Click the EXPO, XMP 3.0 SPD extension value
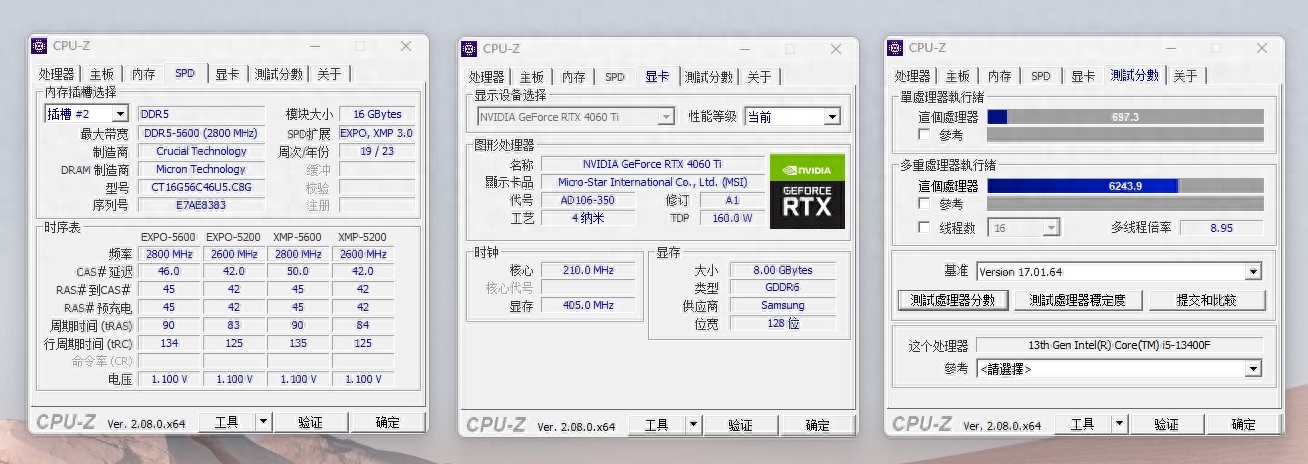The height and width of the screenshot is (464, 1308). tap(377, 133)
